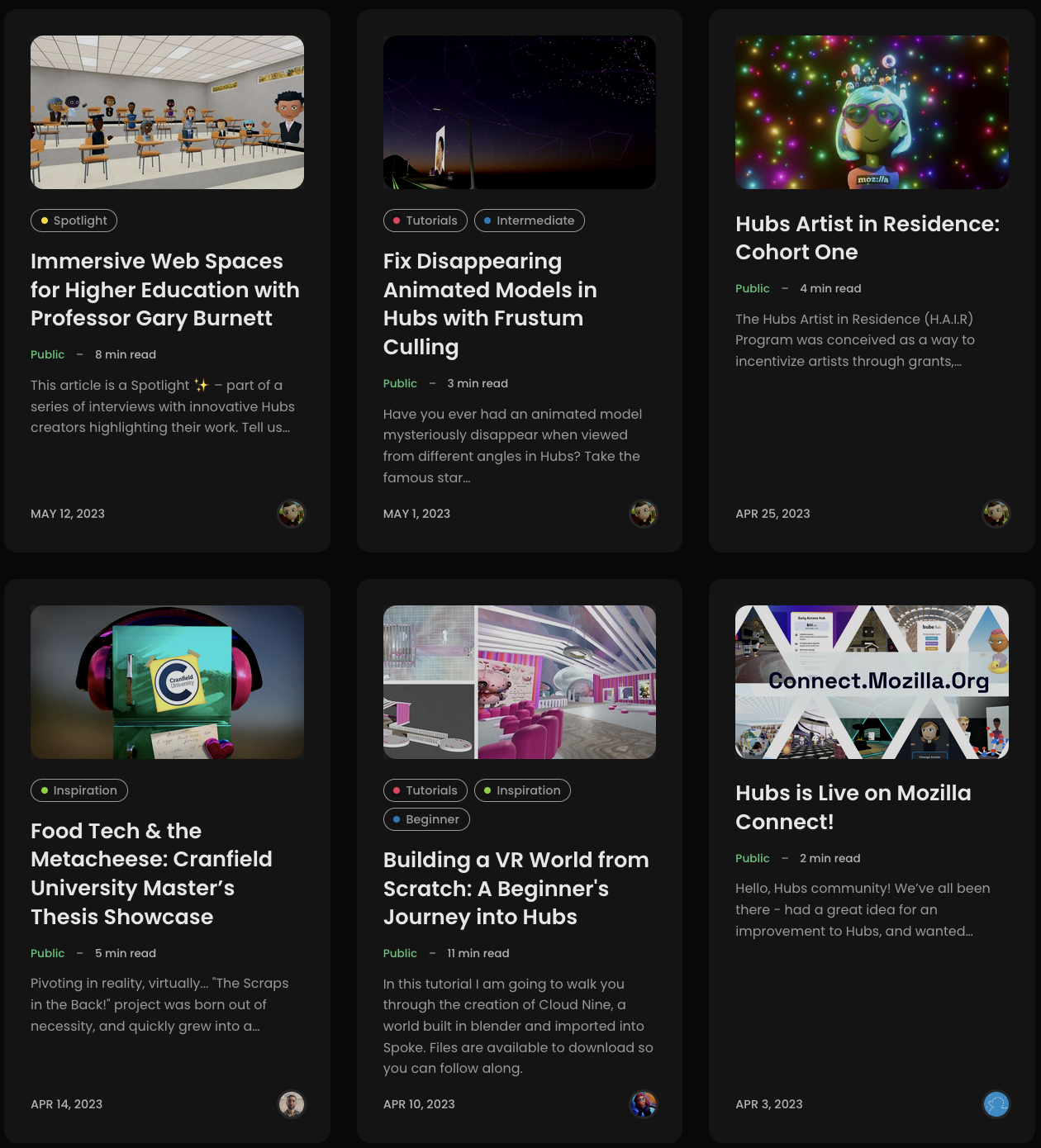Click the colorful mozilla avatar thumbnail
The image size is (1041, 1148).
[872, 112]
